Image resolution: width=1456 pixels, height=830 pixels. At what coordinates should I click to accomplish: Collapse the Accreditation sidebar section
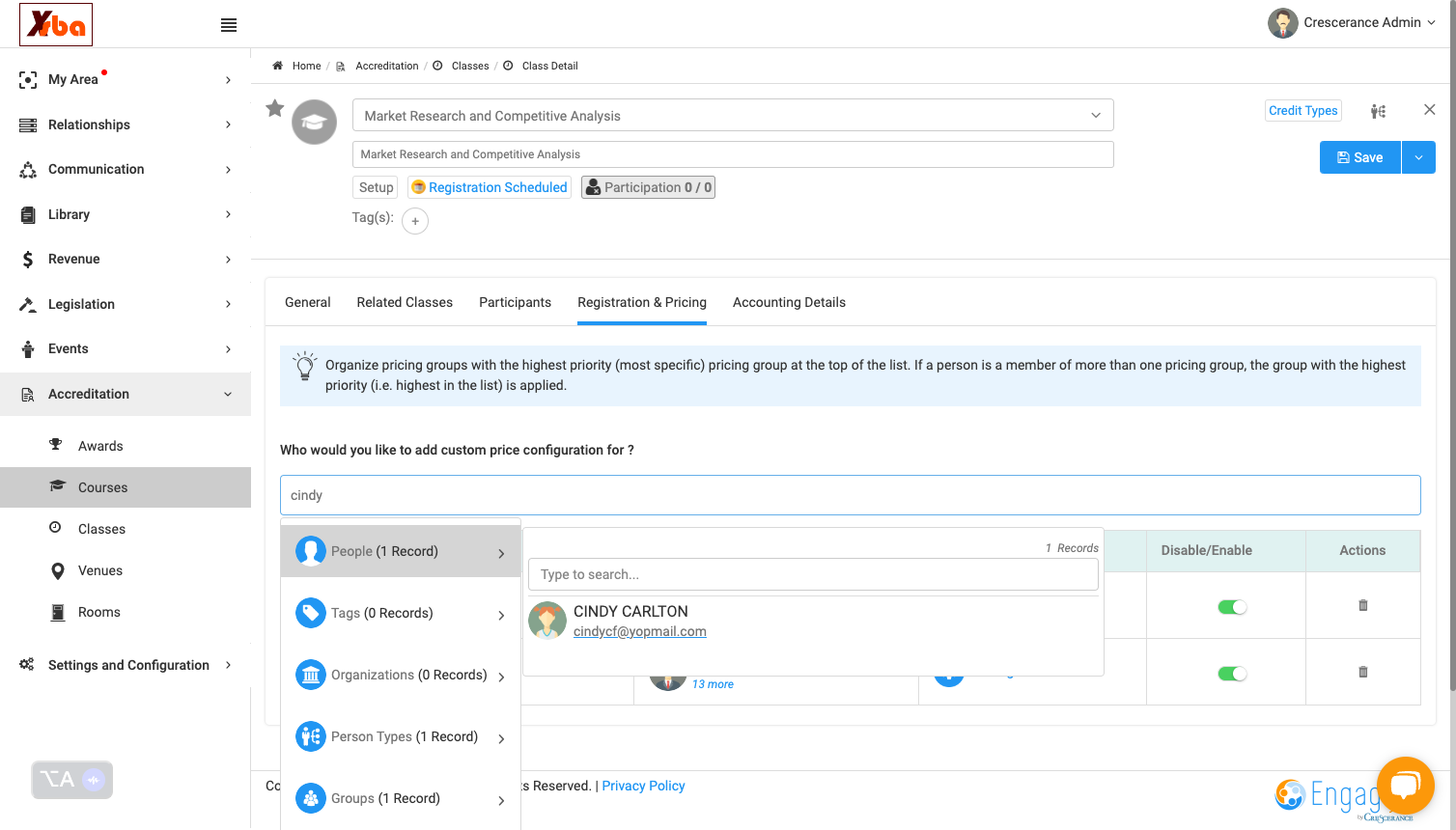(126, 394)
